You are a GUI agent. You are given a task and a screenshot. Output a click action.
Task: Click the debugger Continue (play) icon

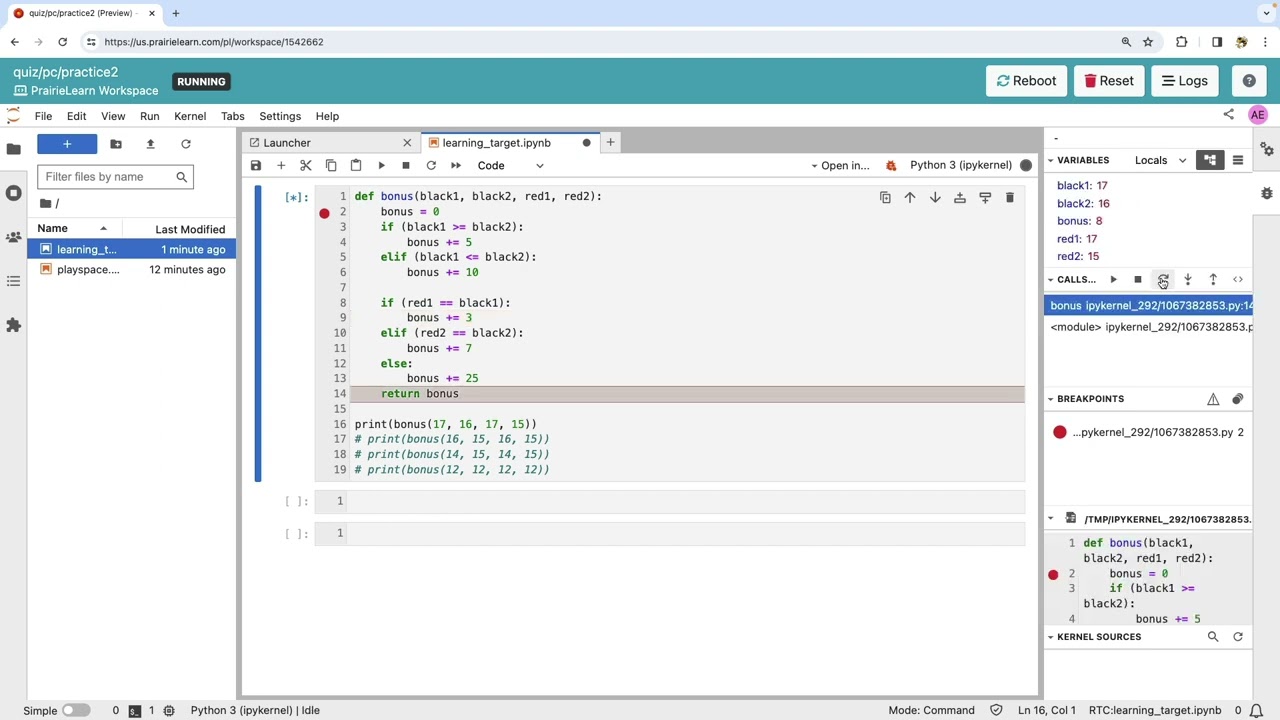pyautogui.click(x=1113, y=280)
